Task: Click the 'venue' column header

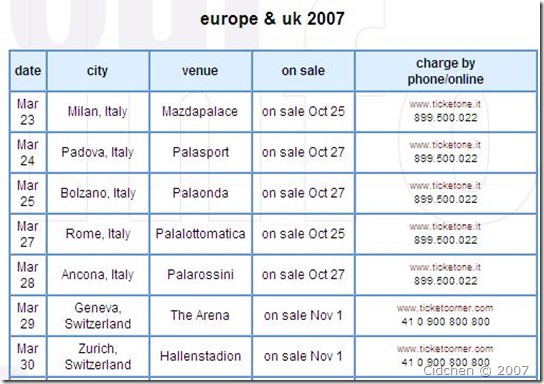Action: 200,71
